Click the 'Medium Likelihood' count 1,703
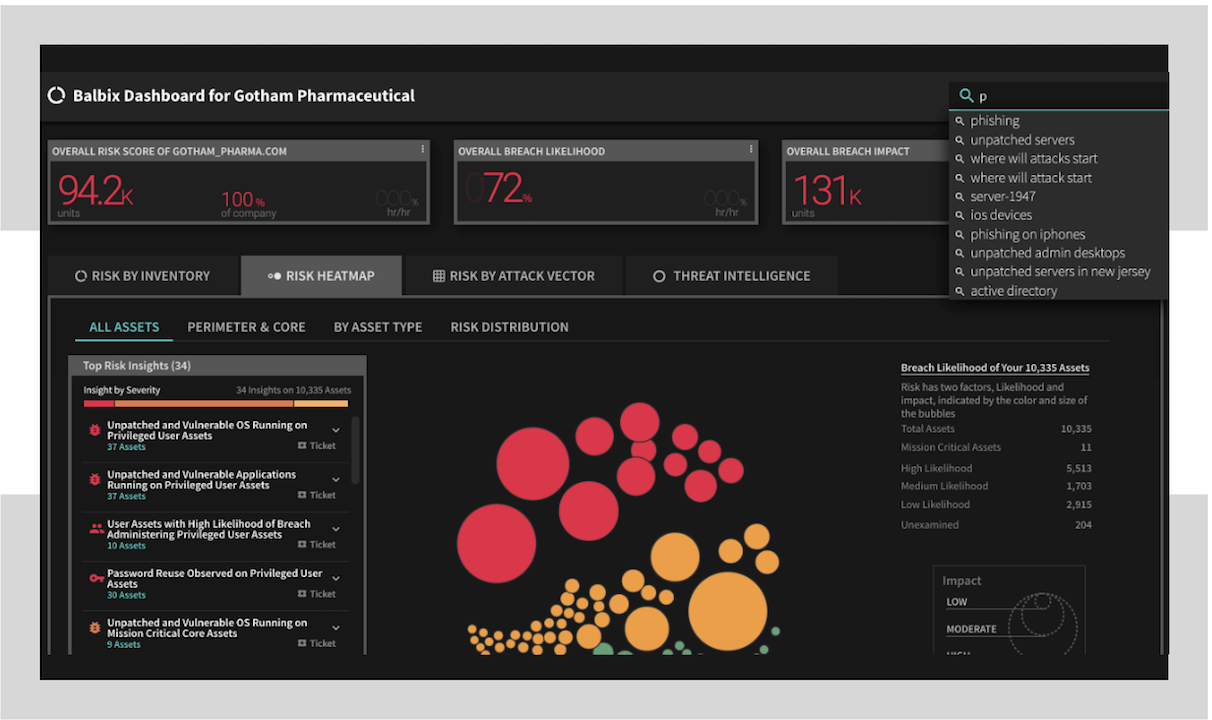 (x=1079, y=487)
